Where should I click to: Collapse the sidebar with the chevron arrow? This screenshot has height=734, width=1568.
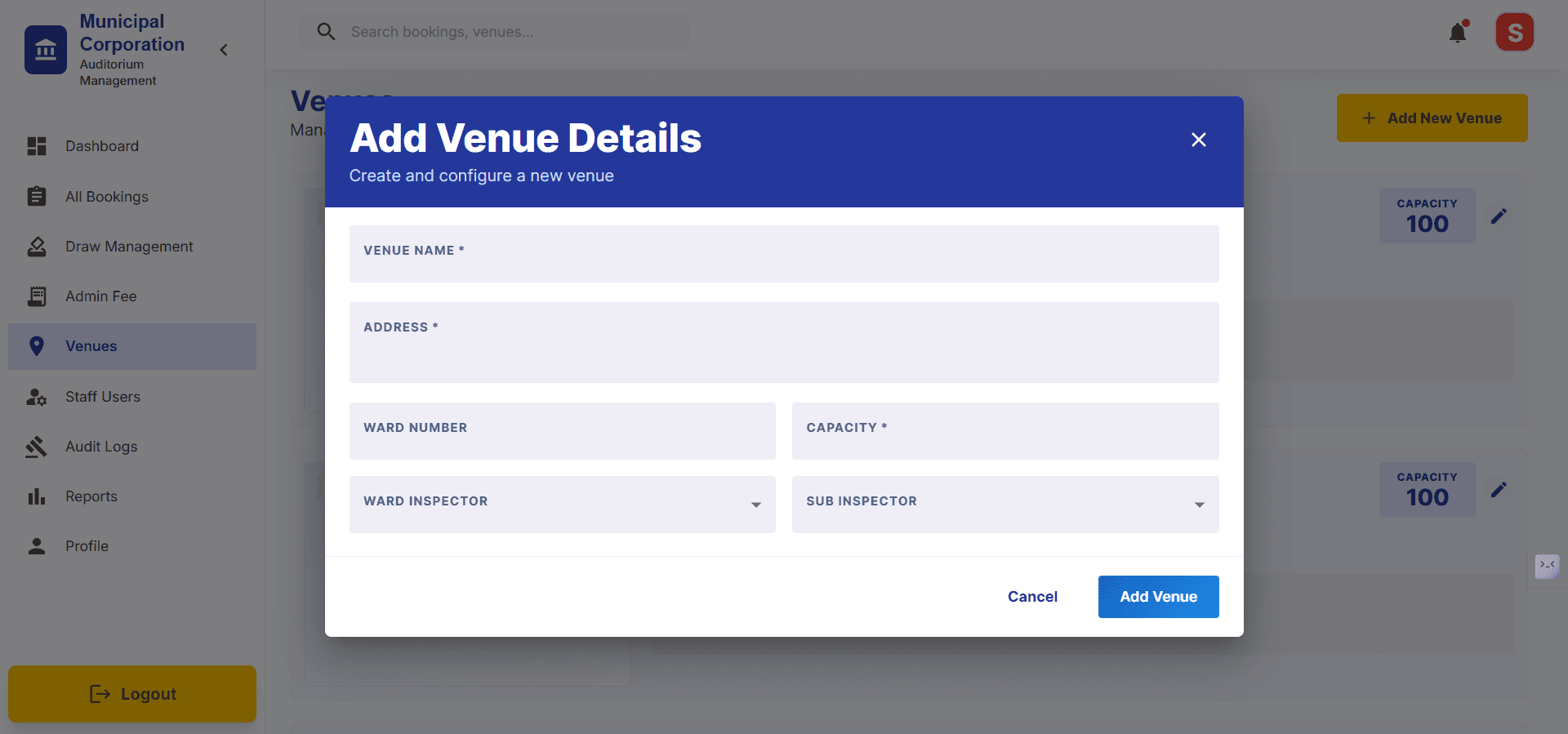[224, 50]
